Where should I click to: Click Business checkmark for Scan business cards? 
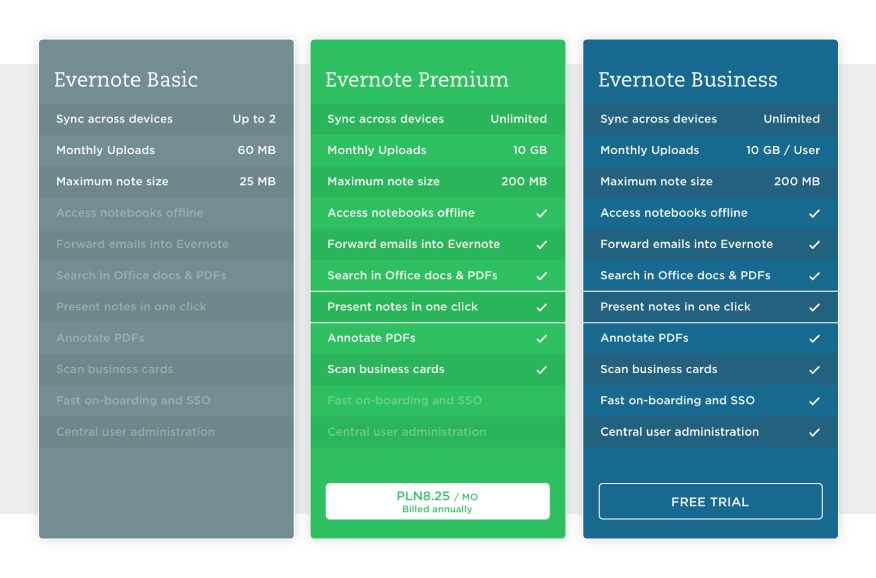pyautogui.click(x=815, y=370)
